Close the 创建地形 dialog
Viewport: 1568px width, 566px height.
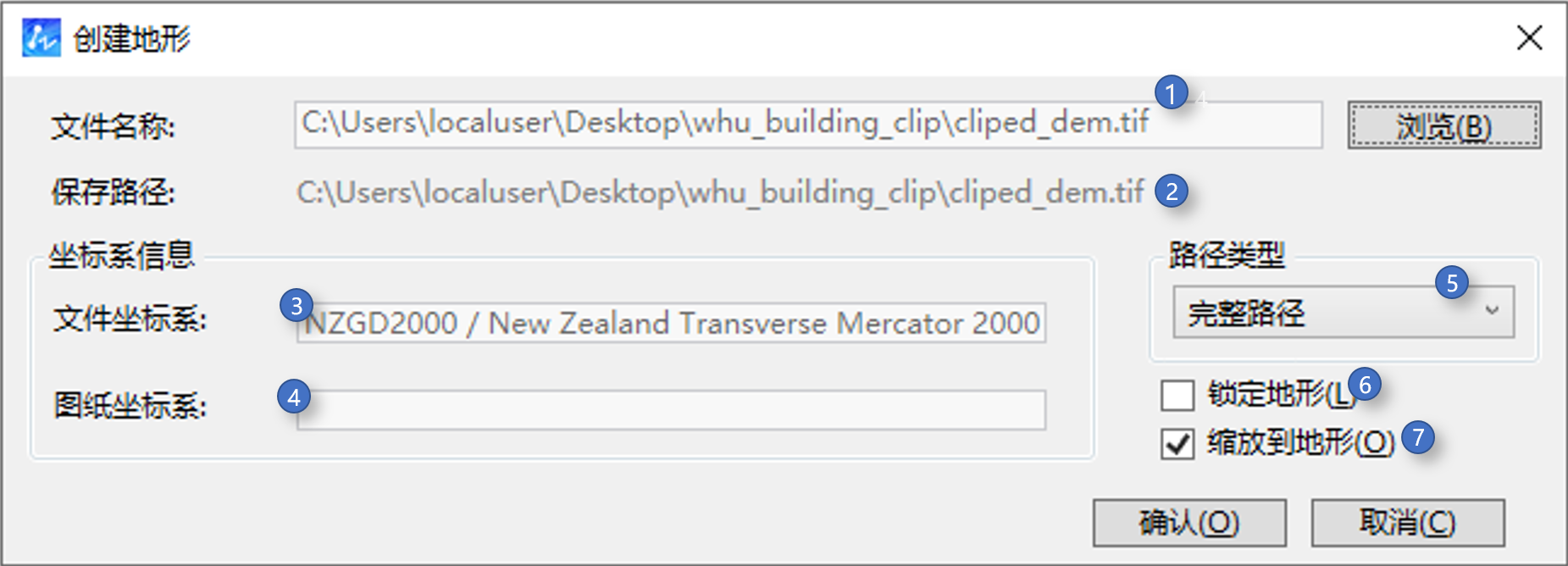(1529, 38)
